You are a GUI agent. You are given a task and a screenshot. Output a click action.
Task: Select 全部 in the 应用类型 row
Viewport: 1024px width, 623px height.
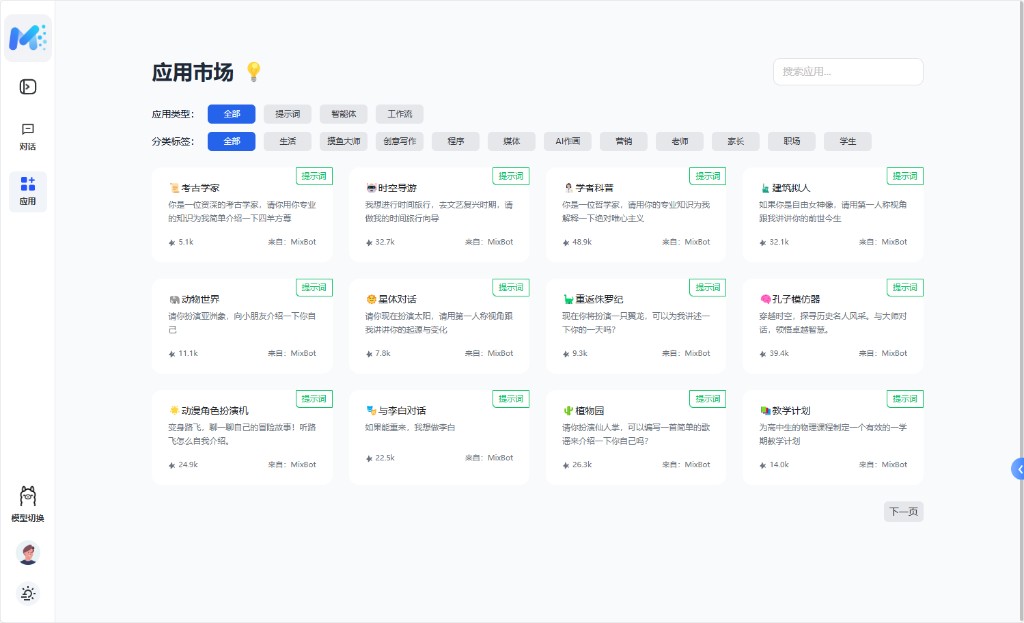(232, 114)
